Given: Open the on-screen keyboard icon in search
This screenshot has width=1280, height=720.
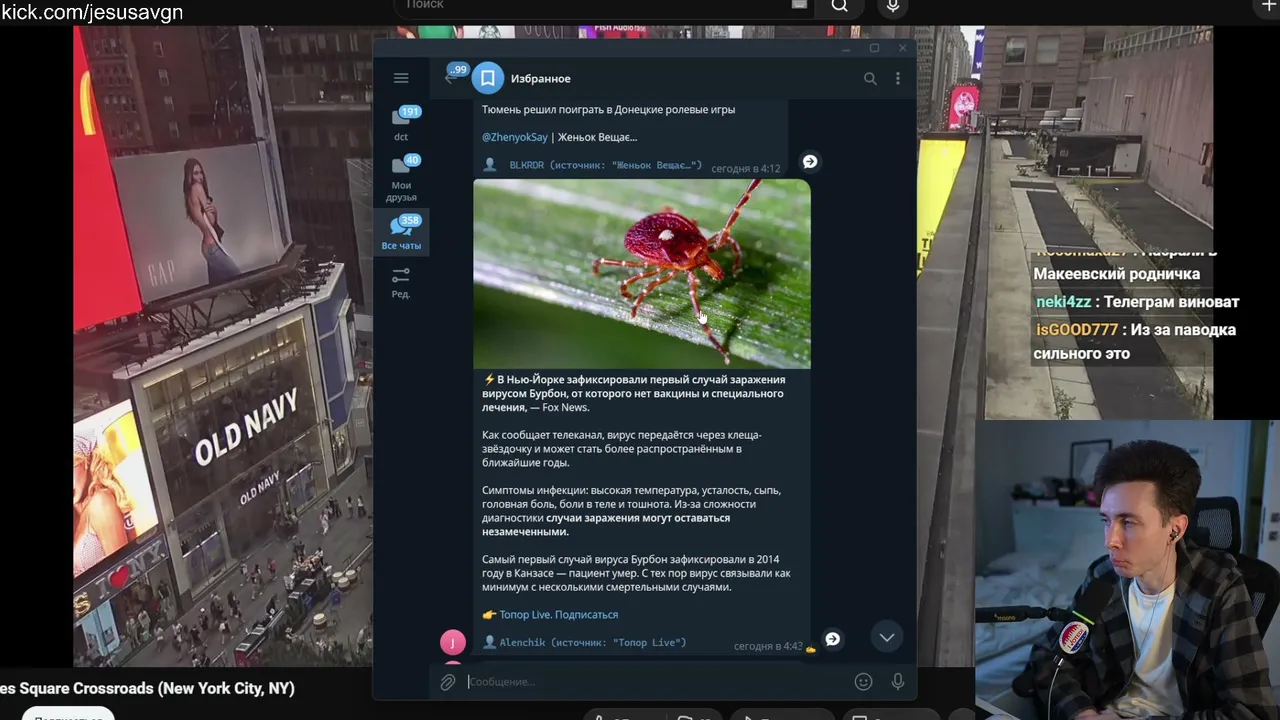Looking at the screenshot, I should tap(799, 5).
